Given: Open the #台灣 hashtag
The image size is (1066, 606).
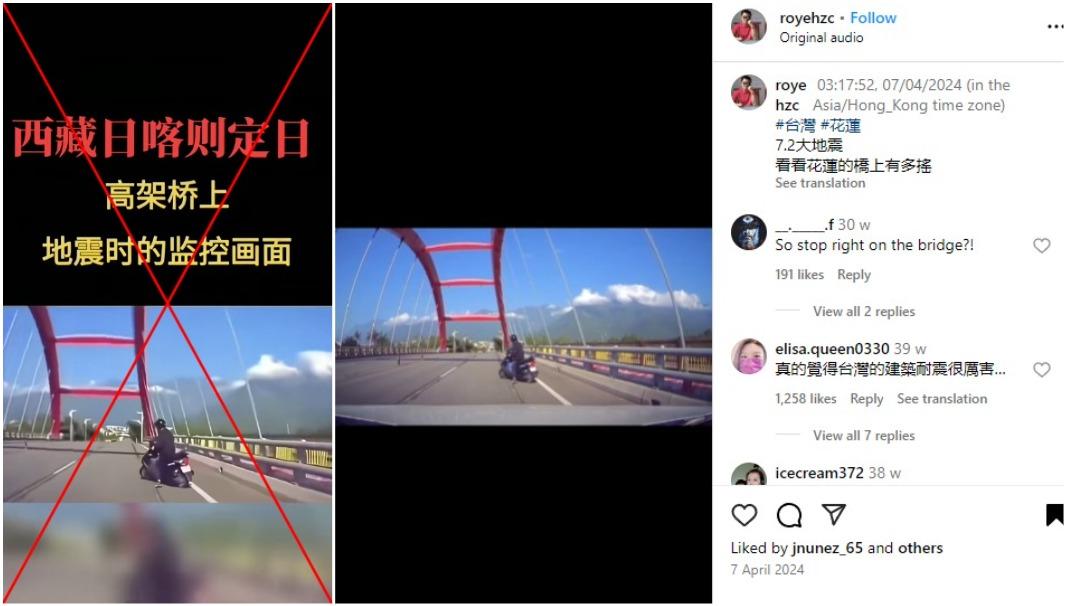Looking at the screenshot, I should 795,125.
